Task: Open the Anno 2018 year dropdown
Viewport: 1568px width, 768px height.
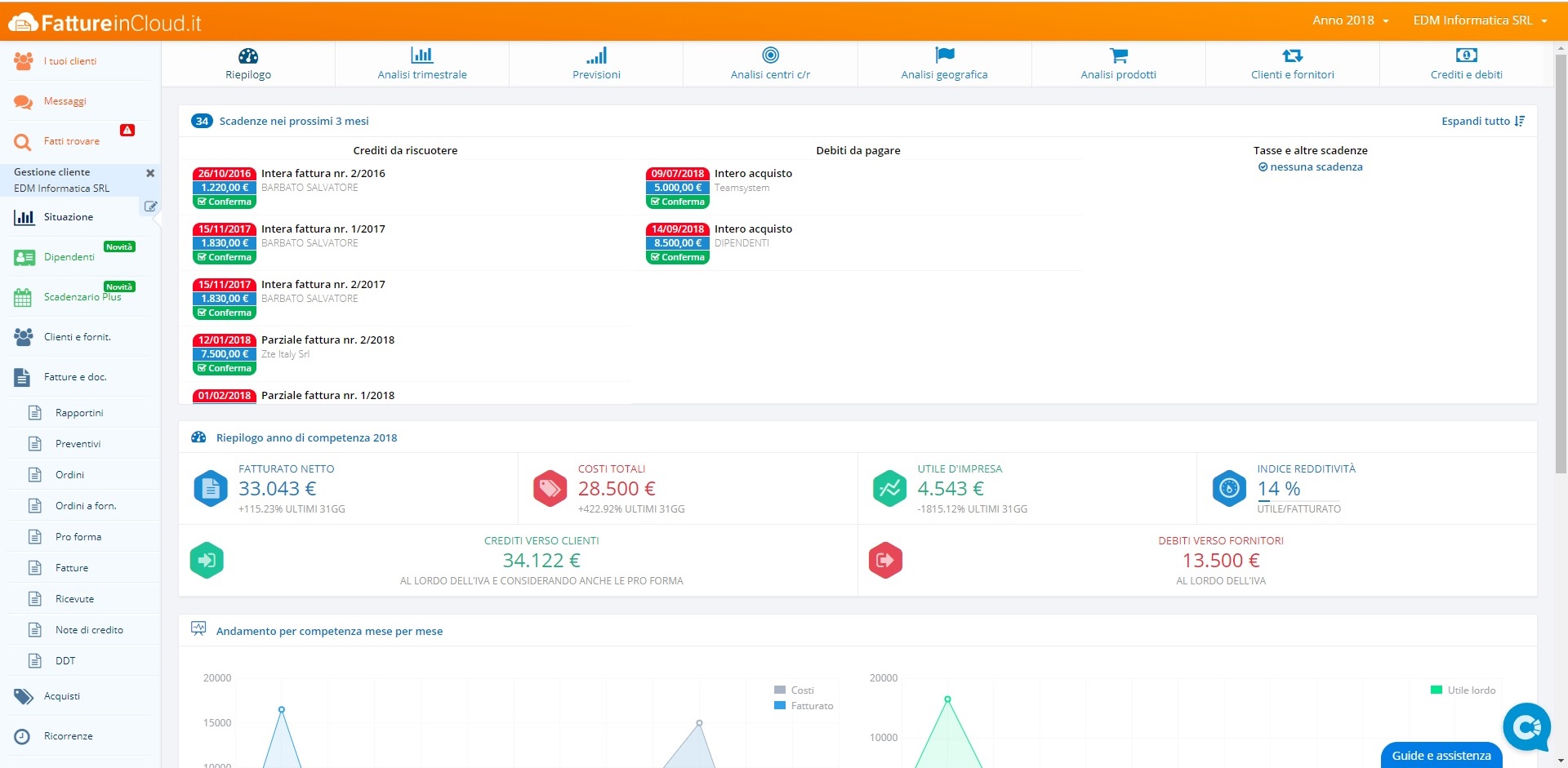Action: tap(1350, 20)
